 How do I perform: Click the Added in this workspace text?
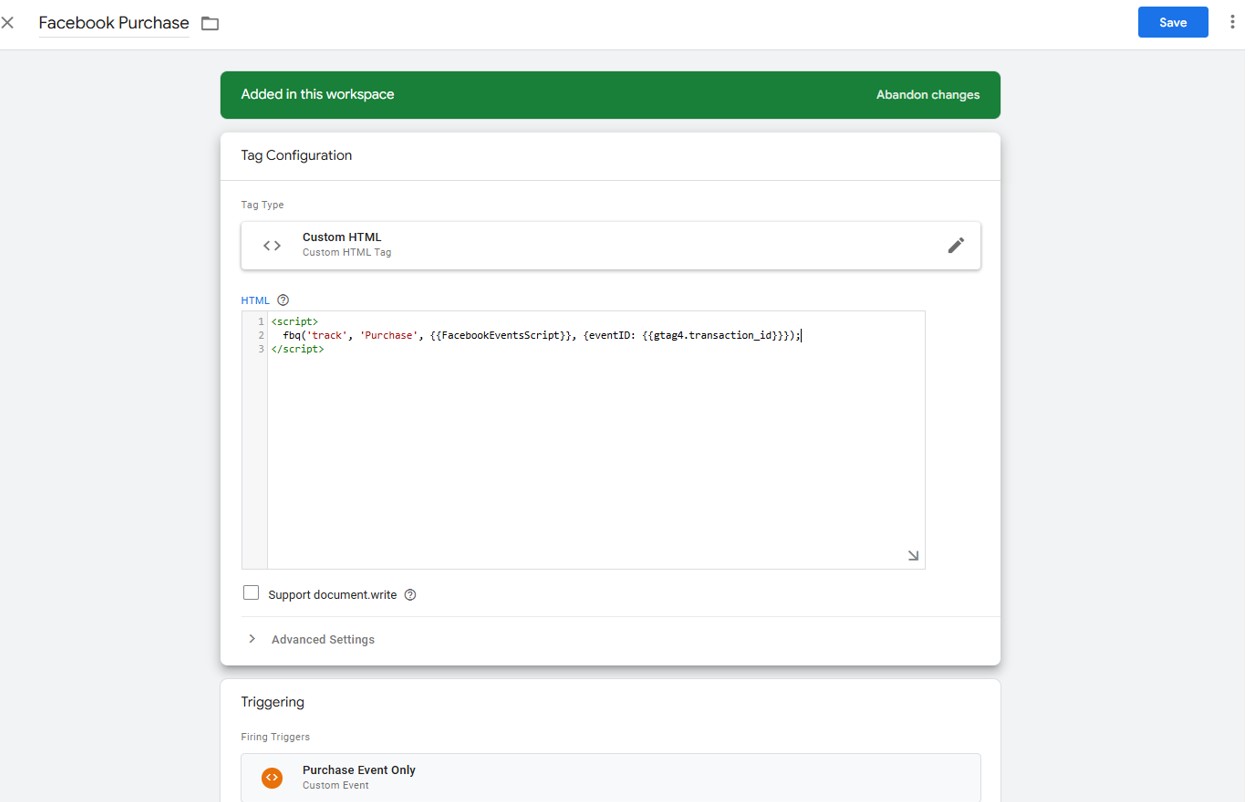tap(317, 94)
